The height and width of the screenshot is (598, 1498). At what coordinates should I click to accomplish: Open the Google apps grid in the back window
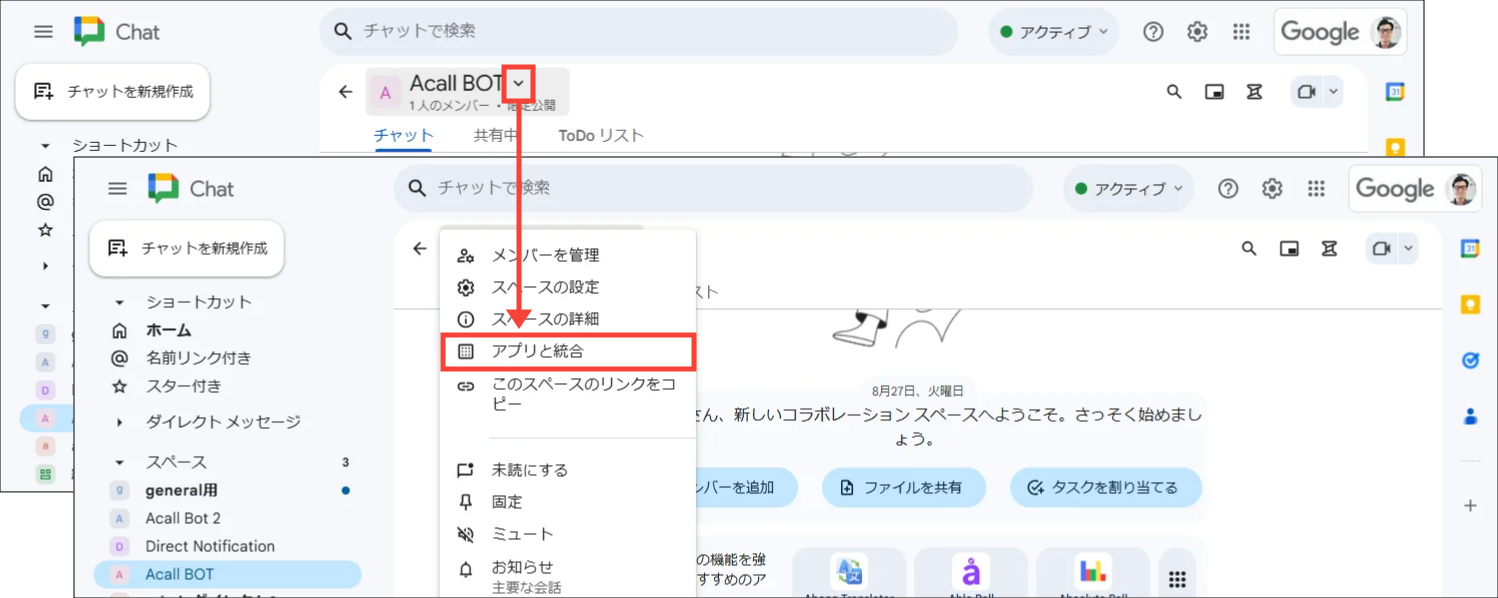coord(1241,32)
